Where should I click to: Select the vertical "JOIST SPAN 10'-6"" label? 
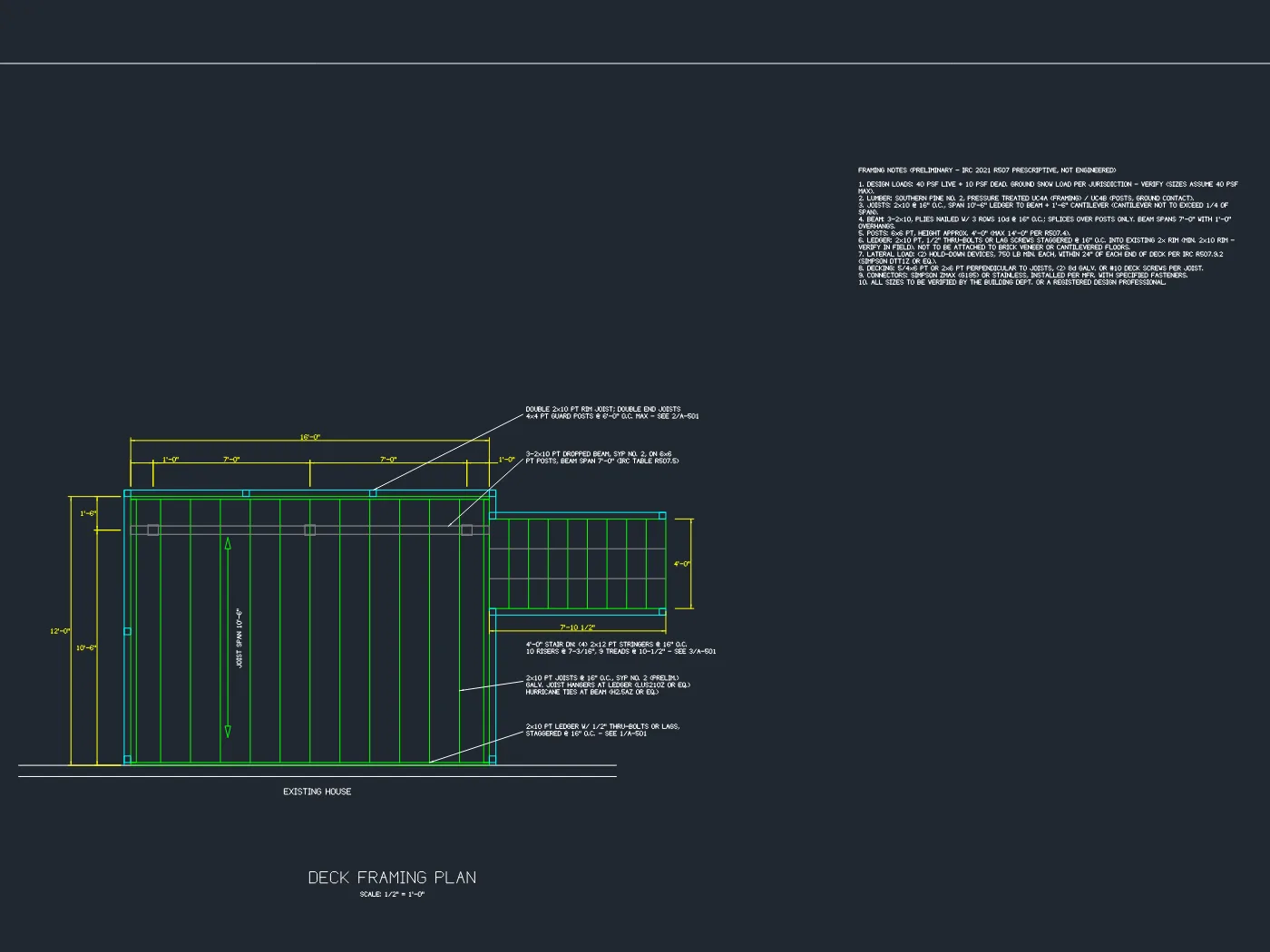[239, 638]
